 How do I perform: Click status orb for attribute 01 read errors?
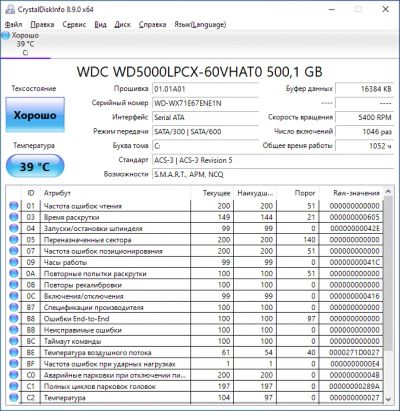click(14, 206)
